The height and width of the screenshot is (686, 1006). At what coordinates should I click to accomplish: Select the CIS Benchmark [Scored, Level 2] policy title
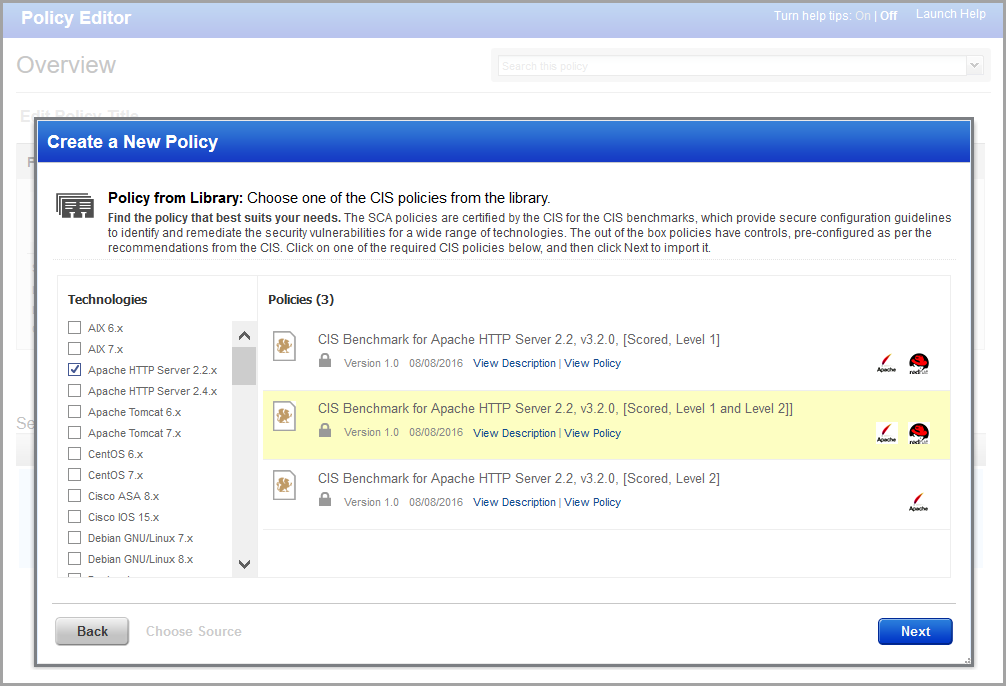(518, 479)
